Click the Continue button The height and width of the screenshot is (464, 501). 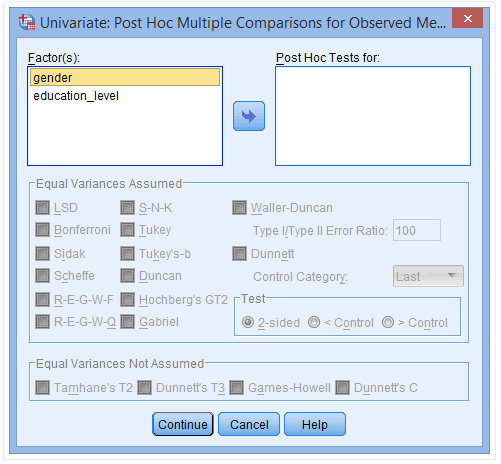[183, 424]
